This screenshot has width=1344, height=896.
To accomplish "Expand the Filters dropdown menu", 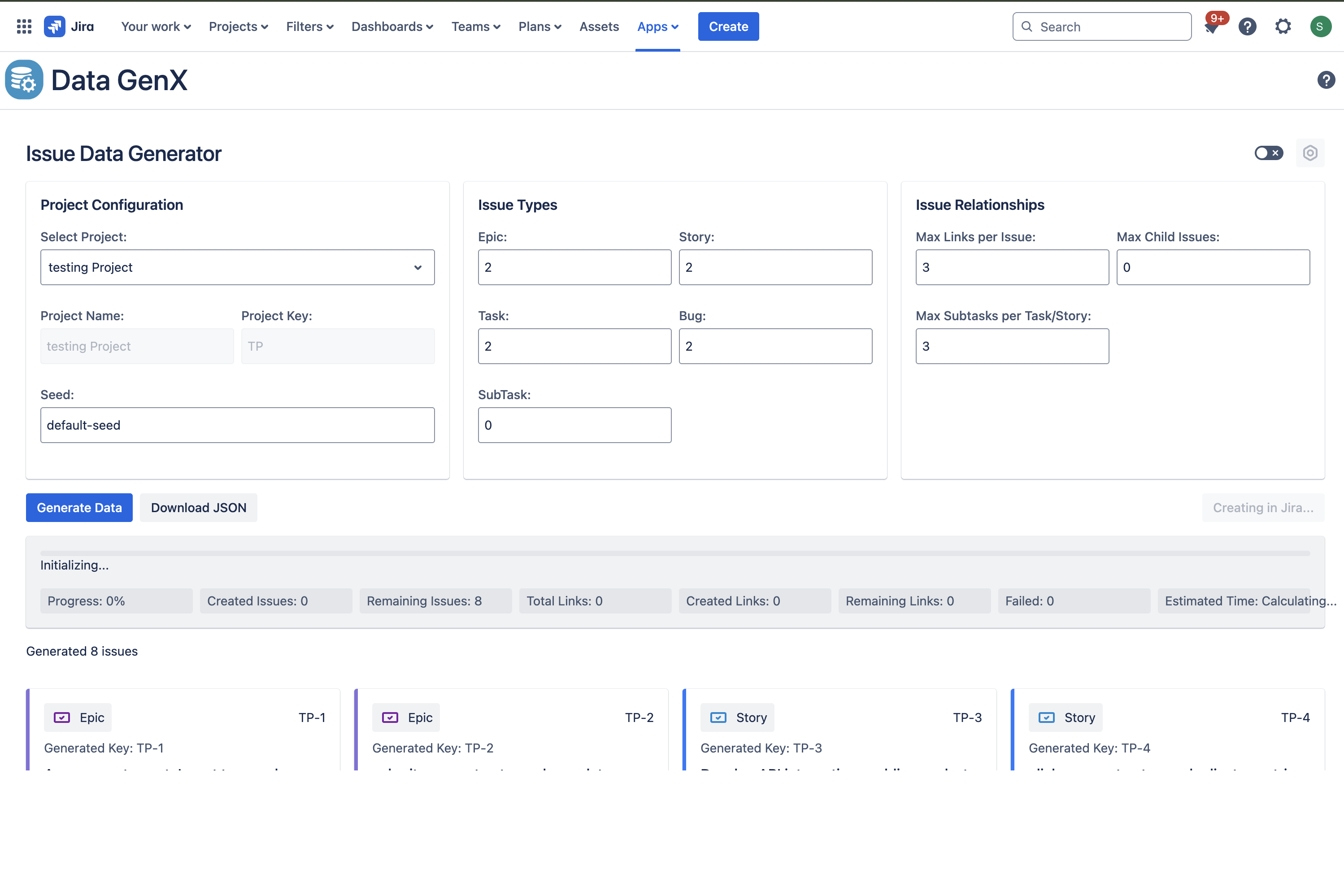I will point(310,26).
